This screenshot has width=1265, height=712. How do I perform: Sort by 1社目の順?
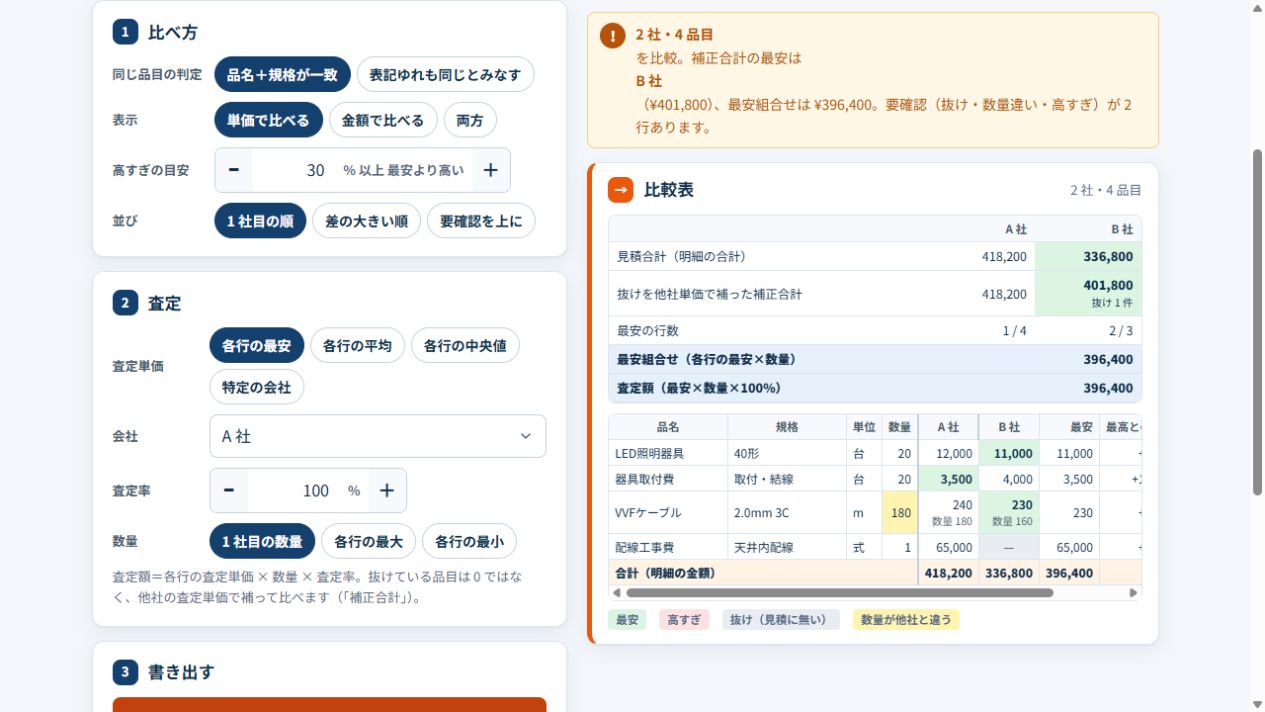[x=260, y=221]
